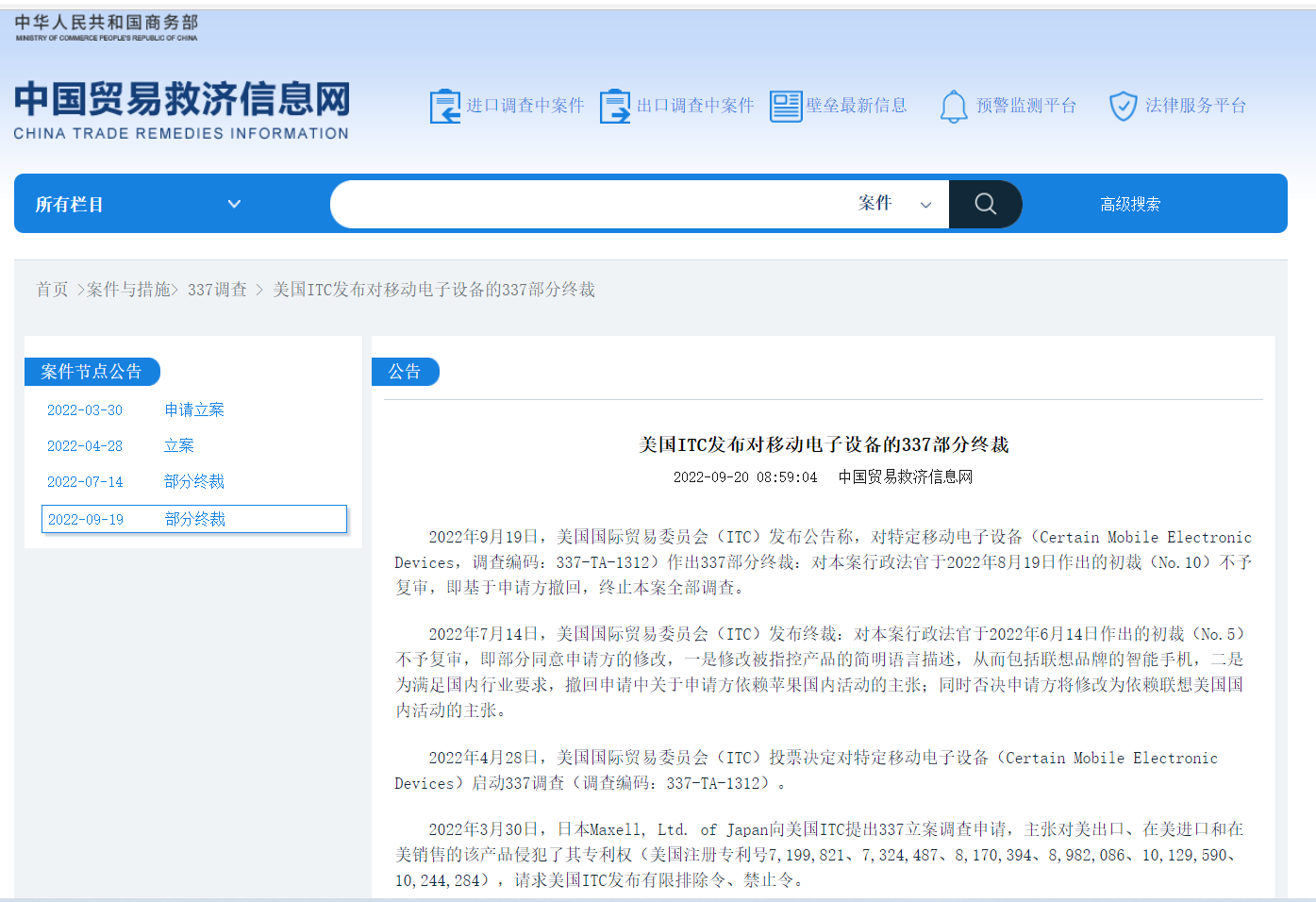Open 337调查 breadcrumb link
This screenshot has height=902, width=1316.
[217, 290]
